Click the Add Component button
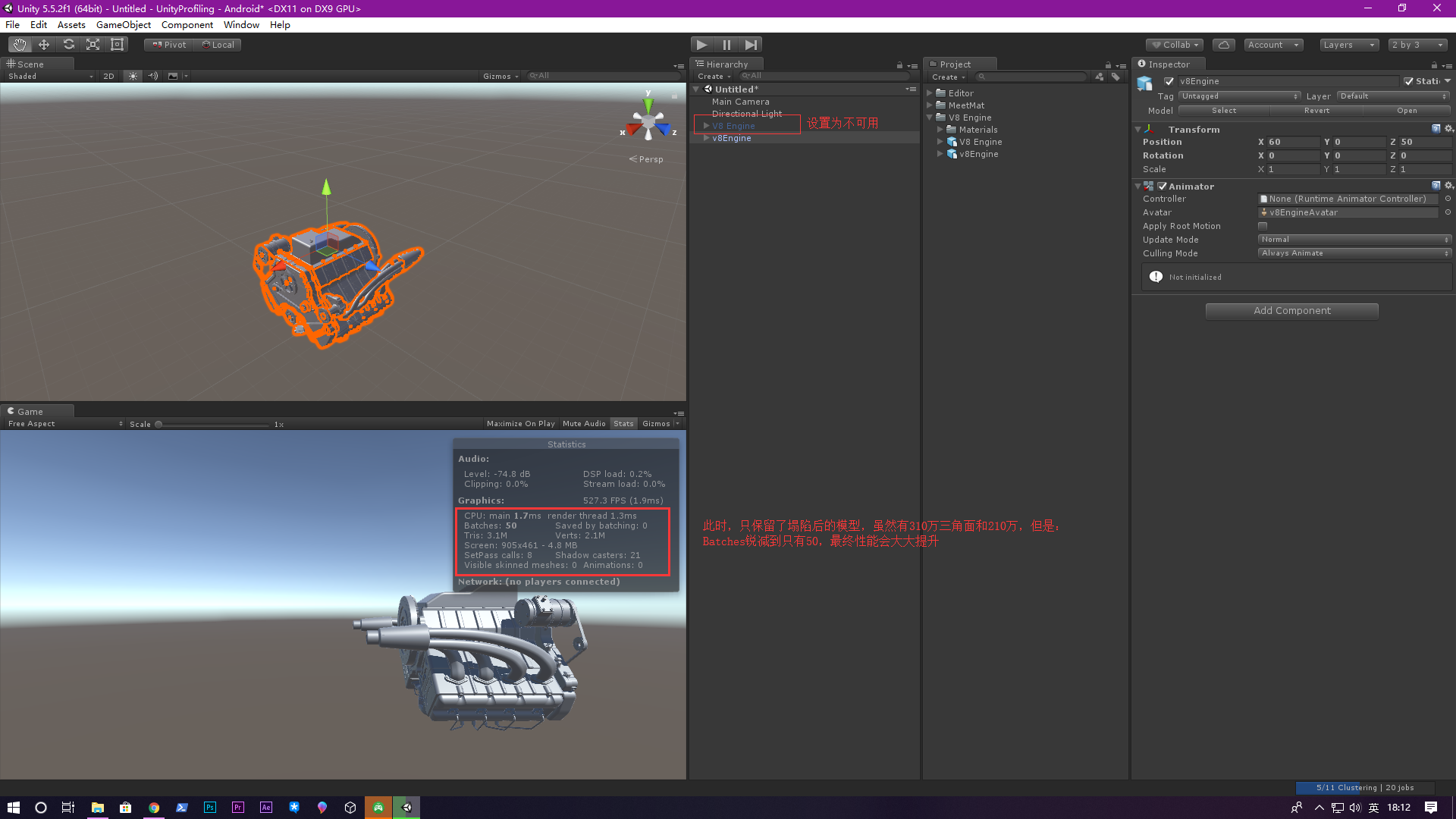Screen dimensions: 1456x819 pyautogui.click(x=1291, y=311)
